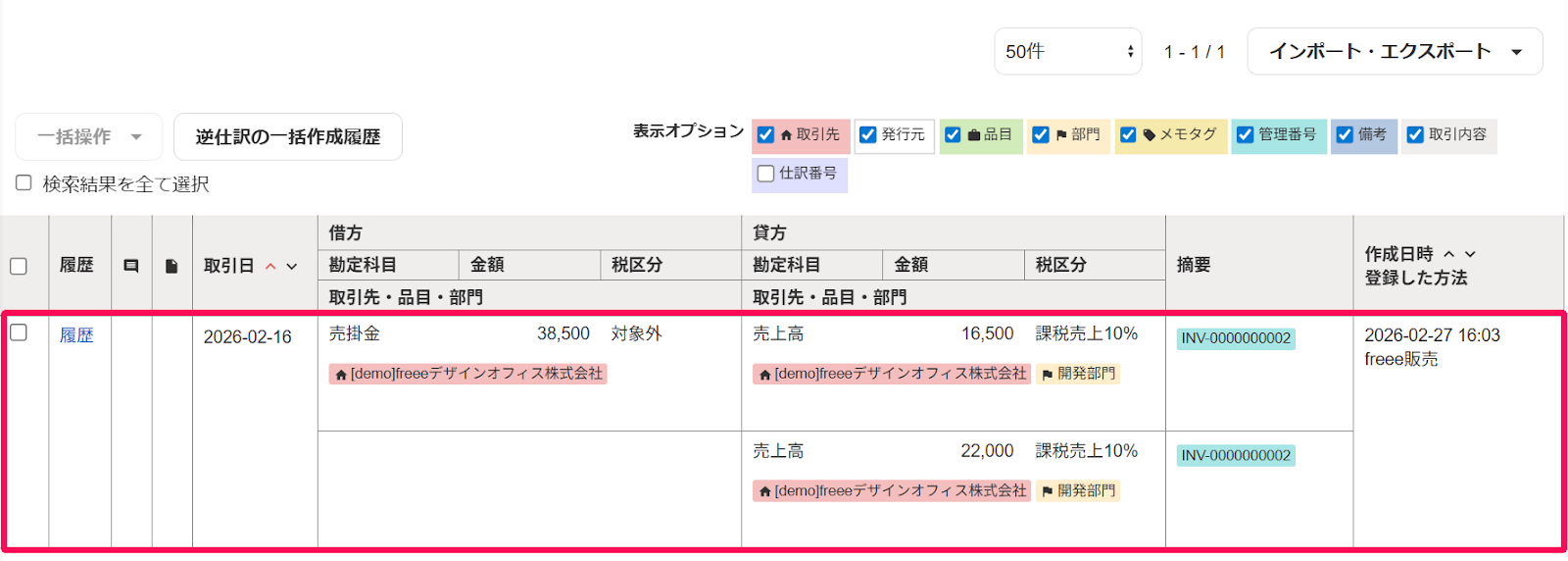
Task: Click the 22,000 credit amount
Action: (987, 450)
